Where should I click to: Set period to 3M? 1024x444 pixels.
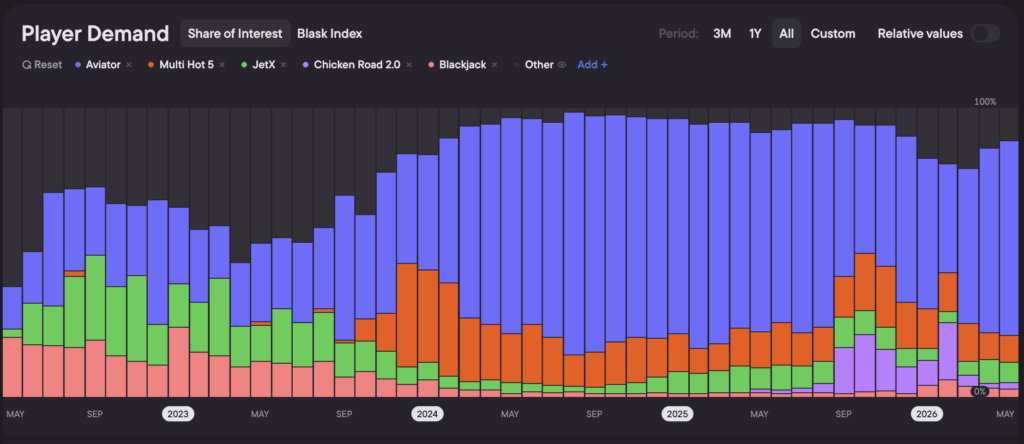722,33
